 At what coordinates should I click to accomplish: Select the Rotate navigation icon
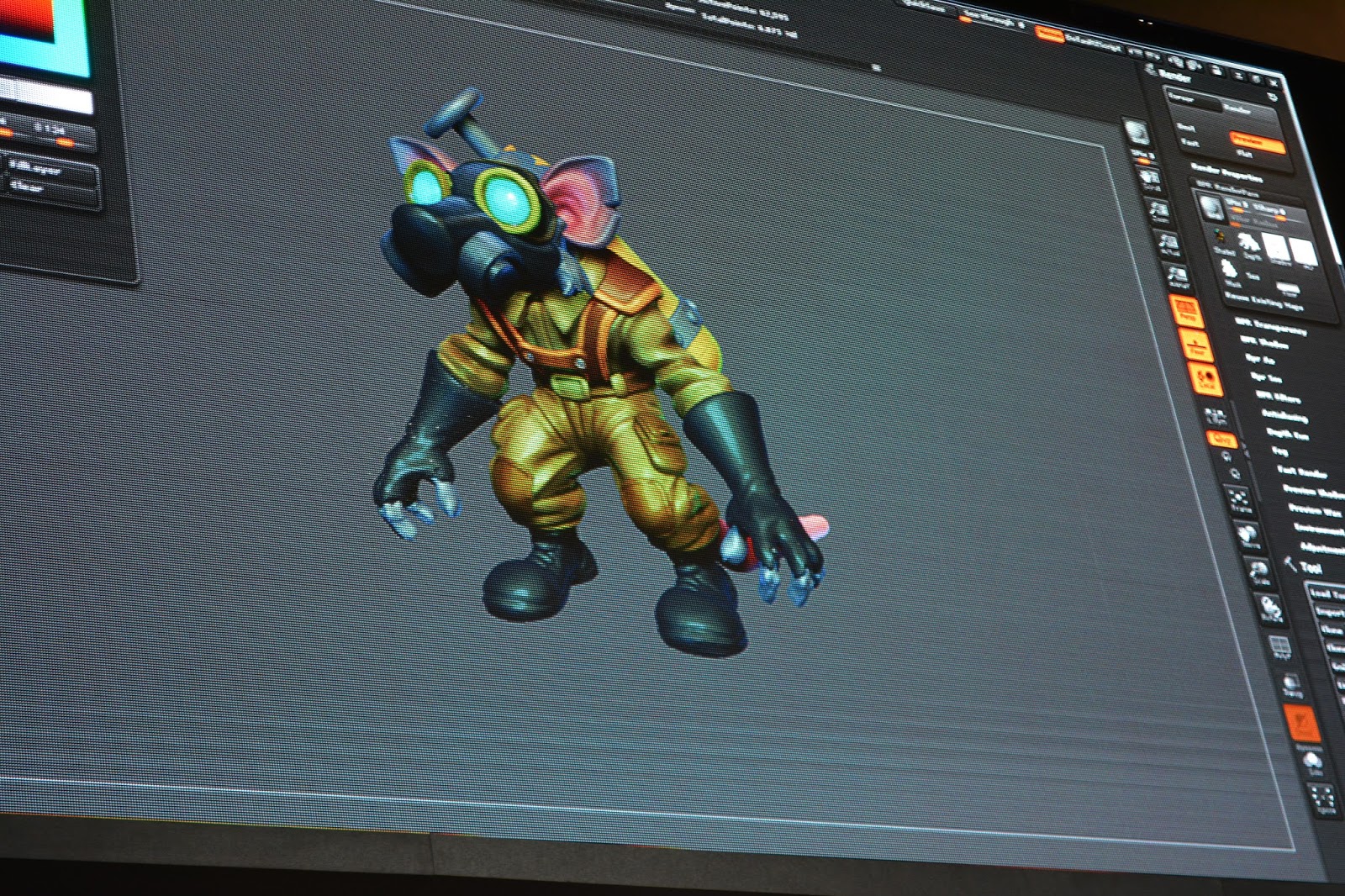coord(1269,608)
